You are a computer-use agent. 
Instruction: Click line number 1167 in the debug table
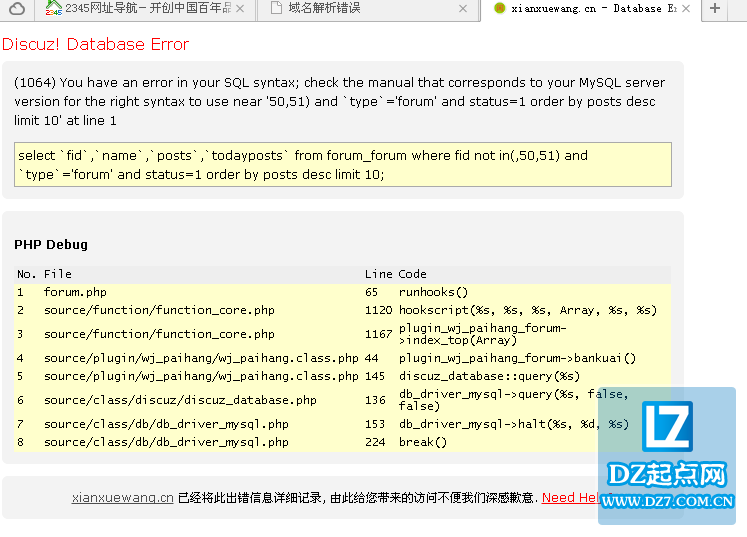(x=378, y=334)
